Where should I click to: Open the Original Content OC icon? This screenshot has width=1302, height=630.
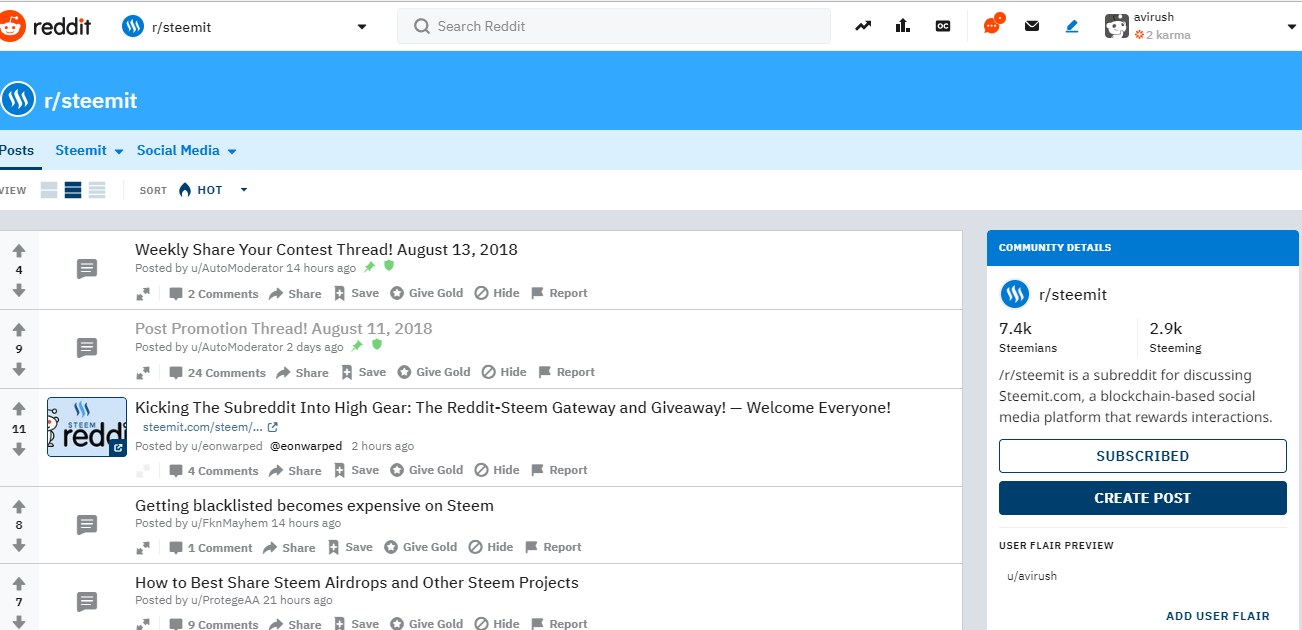point(942,26)
